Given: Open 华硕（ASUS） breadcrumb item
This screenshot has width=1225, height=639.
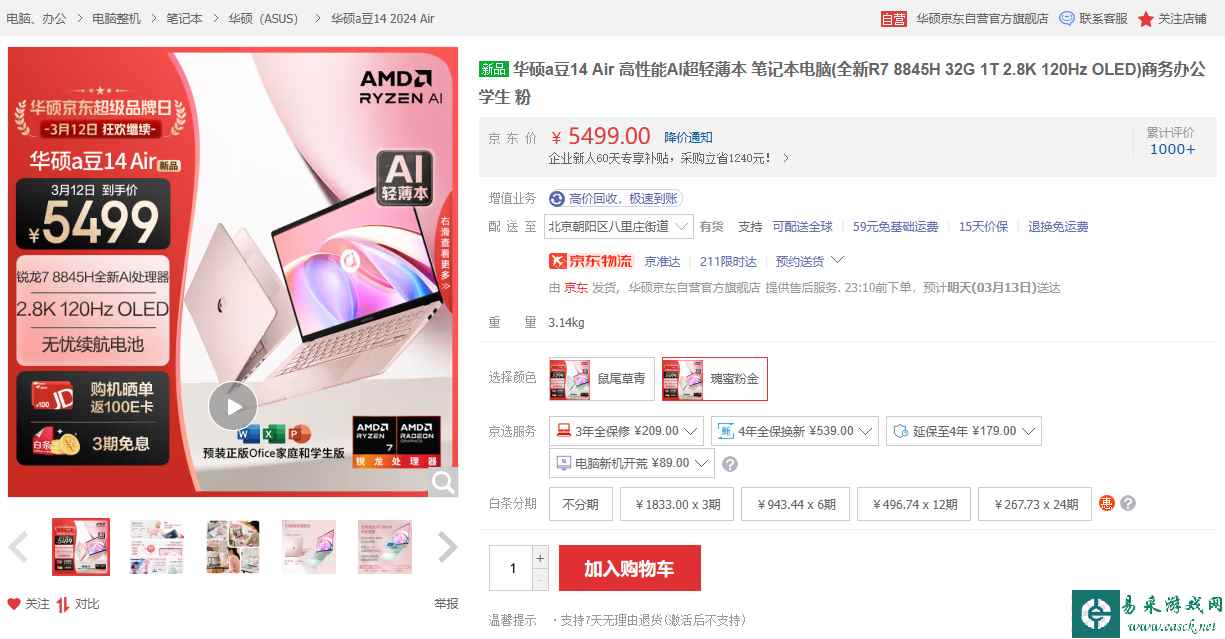Looking at the screenshot, I should (263, 18).
